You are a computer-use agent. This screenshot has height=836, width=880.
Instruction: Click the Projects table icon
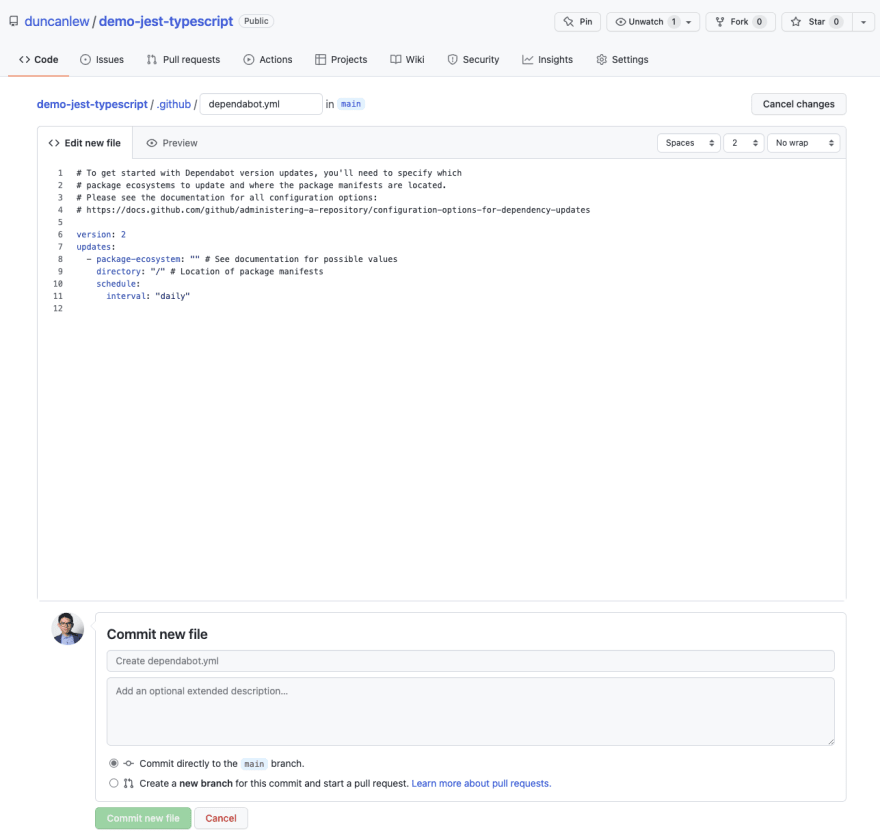(320, 59)
